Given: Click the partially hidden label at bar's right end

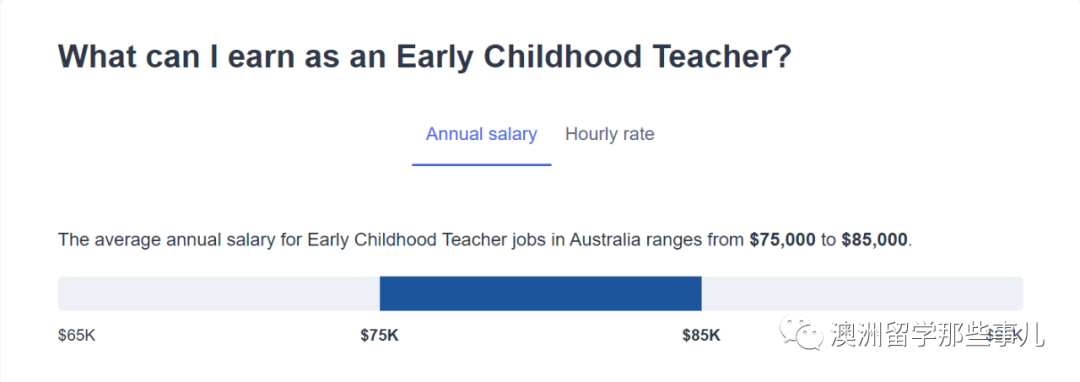Looking at the screenshot, I should coord(1004,335).
